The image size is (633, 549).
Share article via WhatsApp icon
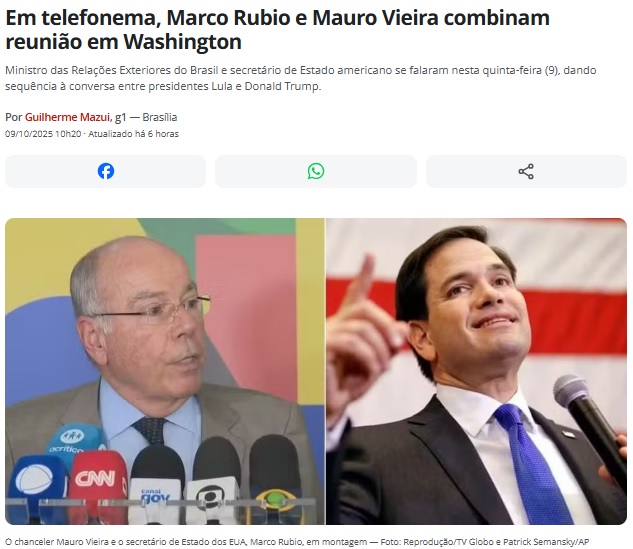pyautogui.click(x=316, y=171)
